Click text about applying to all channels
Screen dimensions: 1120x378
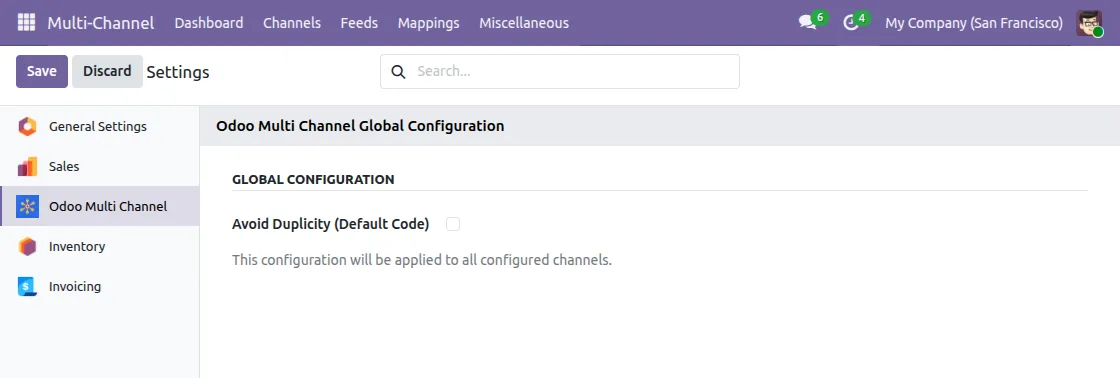(422, 260)
